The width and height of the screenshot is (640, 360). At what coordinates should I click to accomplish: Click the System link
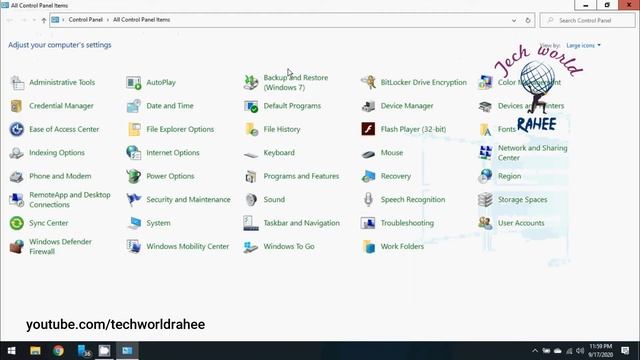pos(158,223)
